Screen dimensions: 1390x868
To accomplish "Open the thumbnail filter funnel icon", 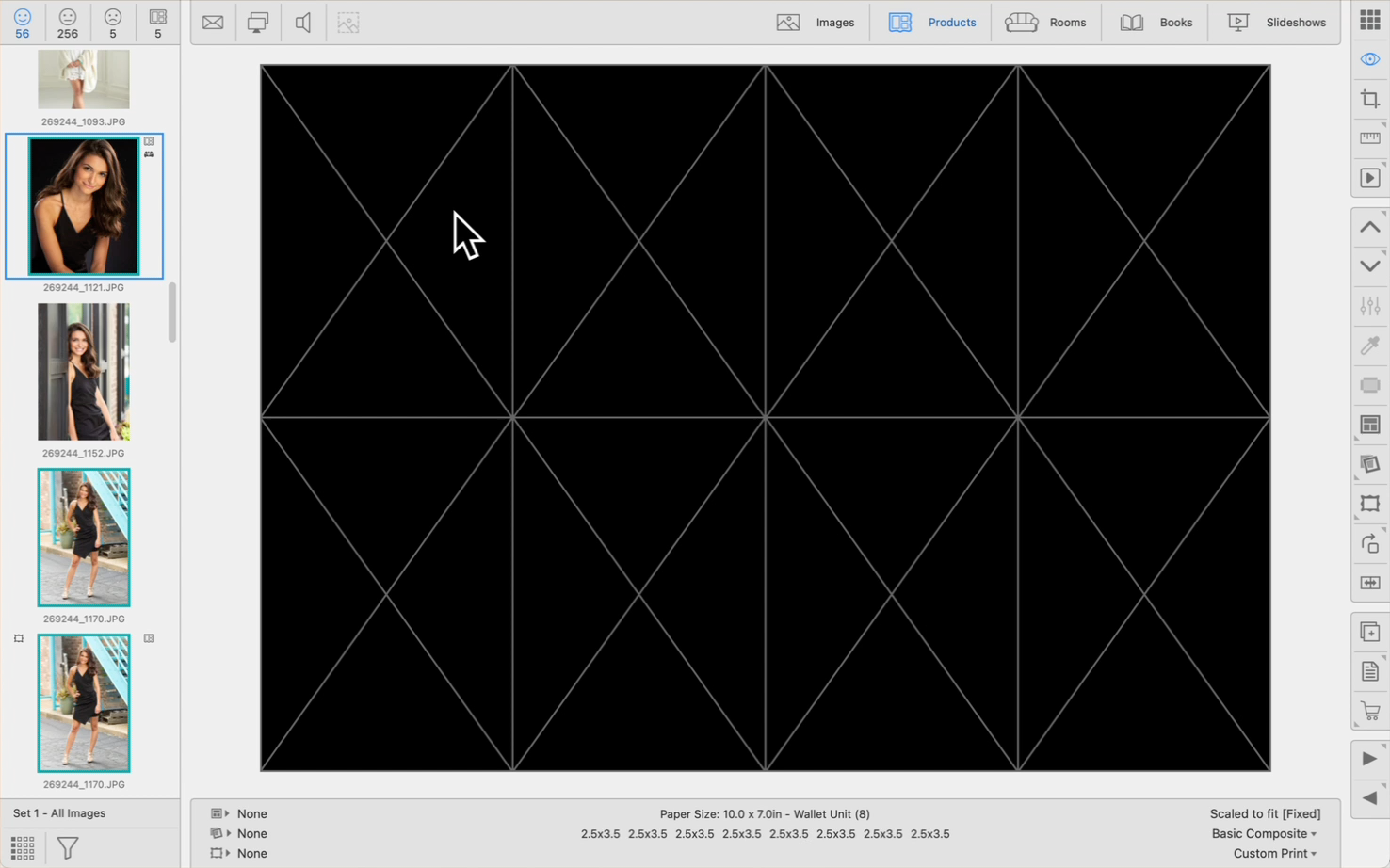I will tap(68, 847).
